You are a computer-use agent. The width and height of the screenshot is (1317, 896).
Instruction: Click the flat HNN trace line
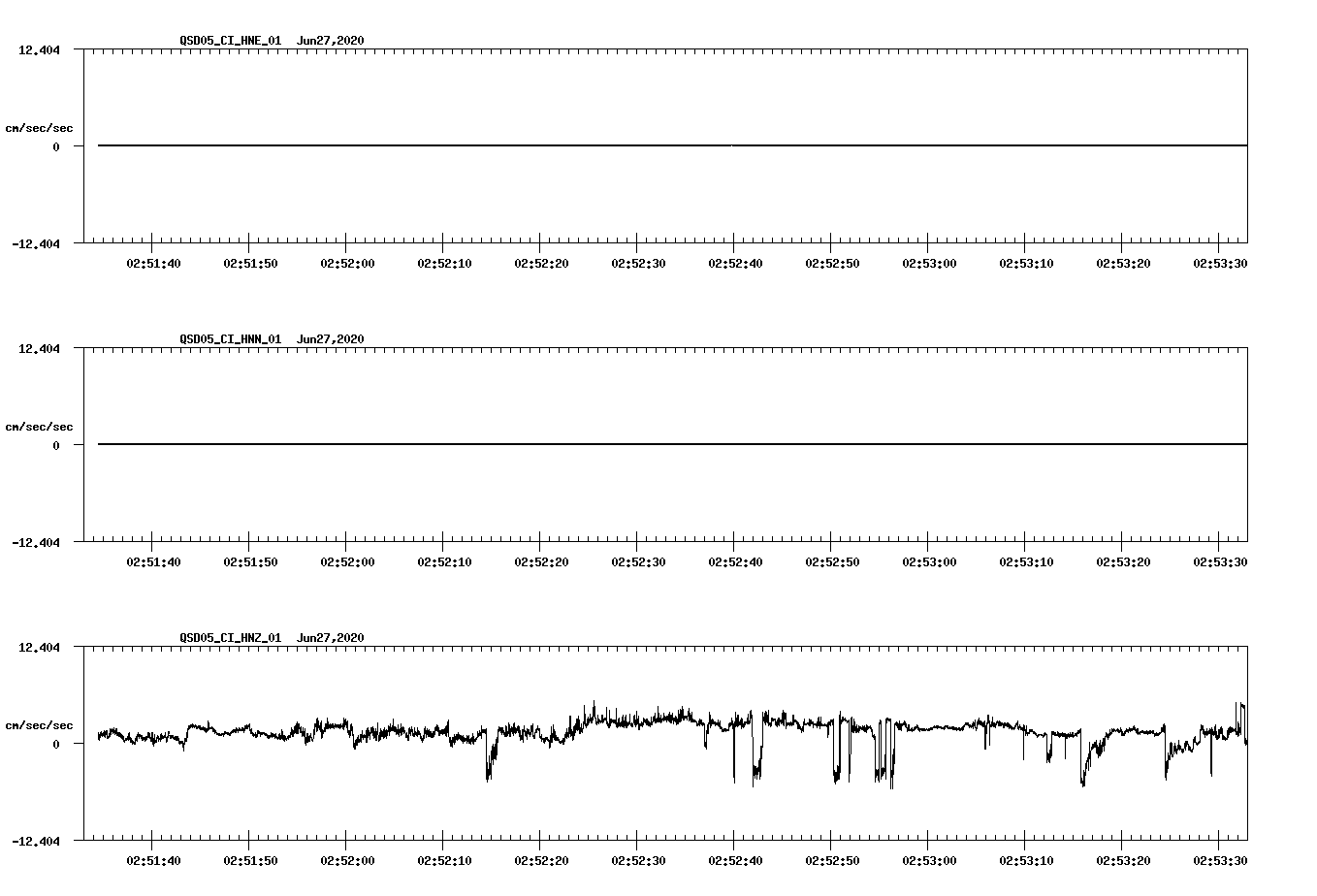[x=672, y=444]
